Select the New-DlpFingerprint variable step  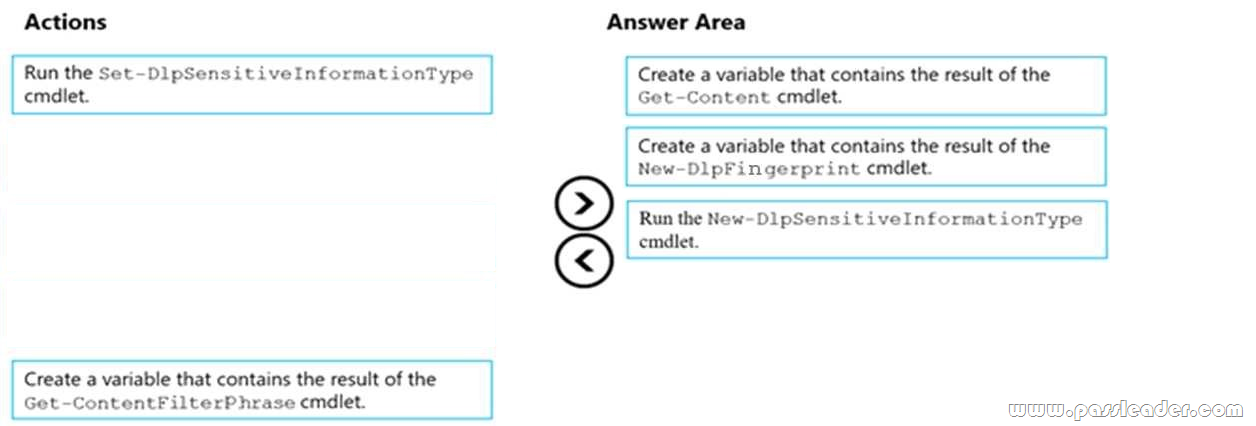pyautogui.click(x=866, y=157)
